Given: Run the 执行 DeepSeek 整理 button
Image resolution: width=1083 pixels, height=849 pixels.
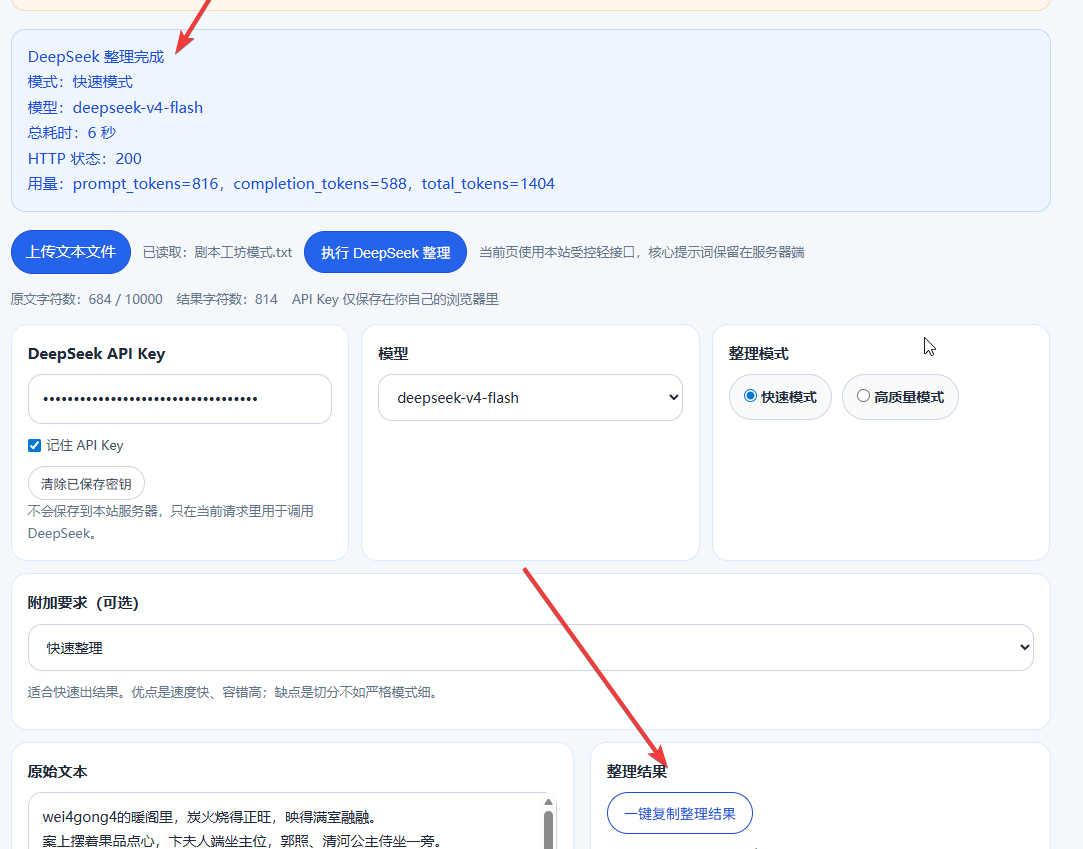Looking at the screenshot, I should [385, 253].
